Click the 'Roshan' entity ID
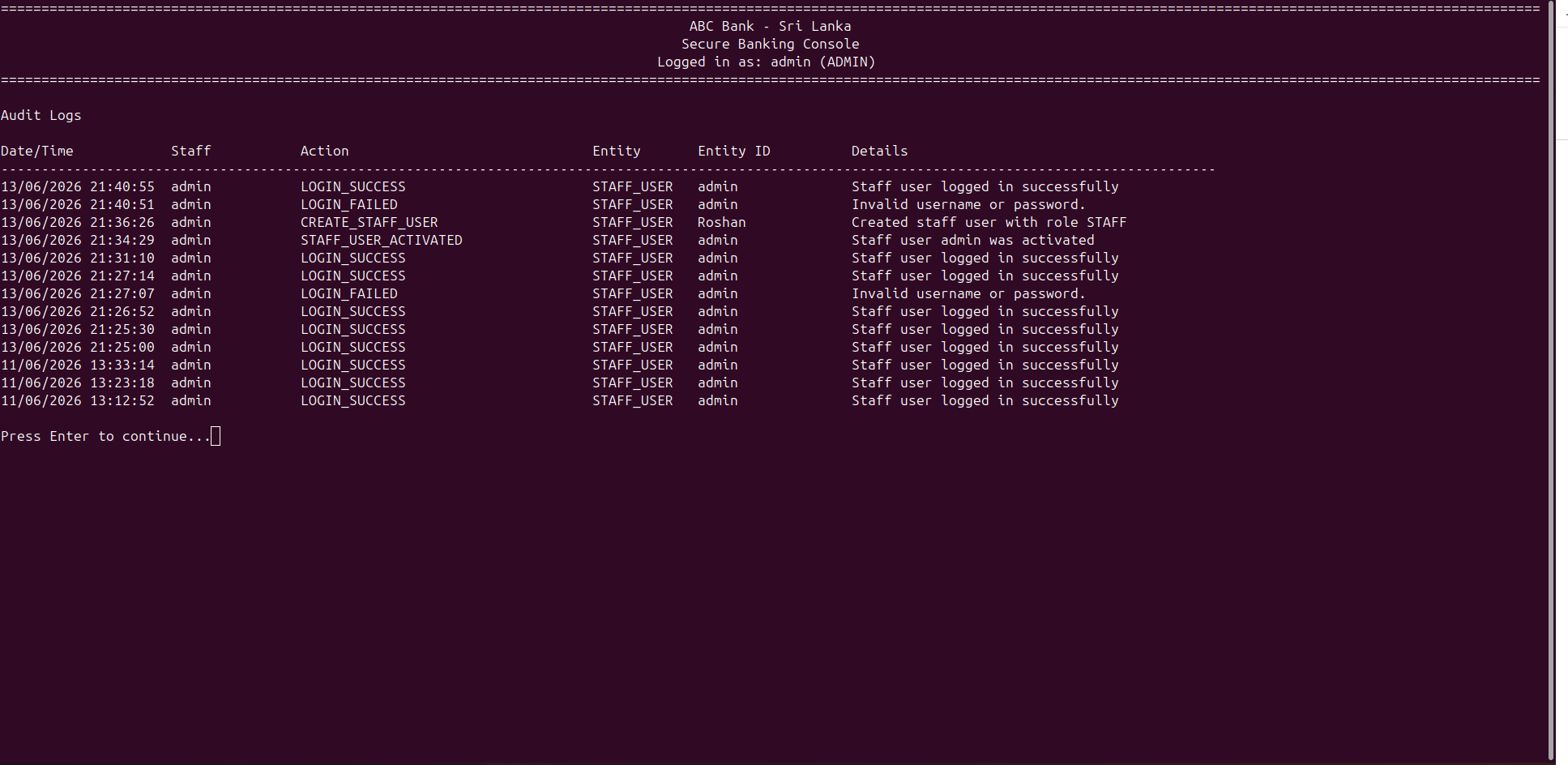The width and height of the screenshot is (1568, 765). (722, 222)
